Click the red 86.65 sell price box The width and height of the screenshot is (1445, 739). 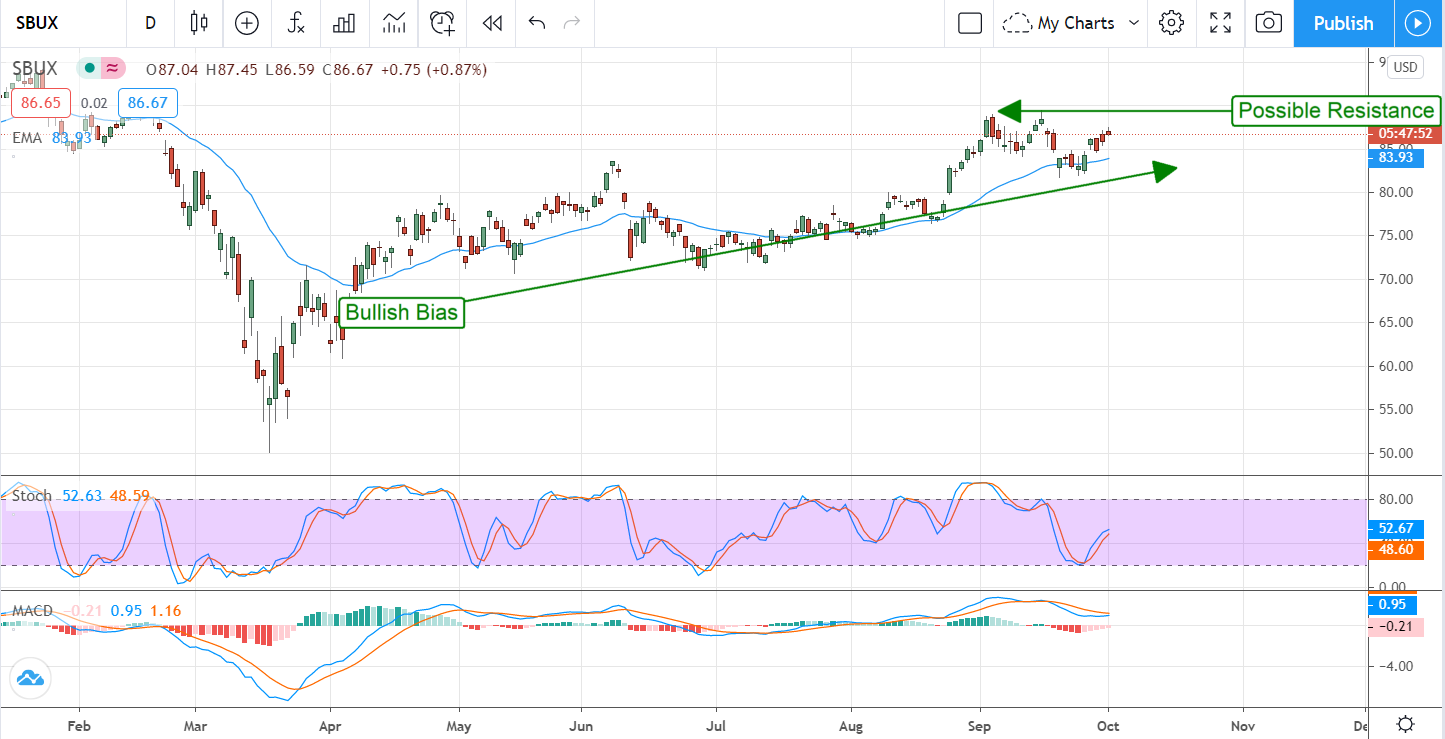[x=41, y=102]
